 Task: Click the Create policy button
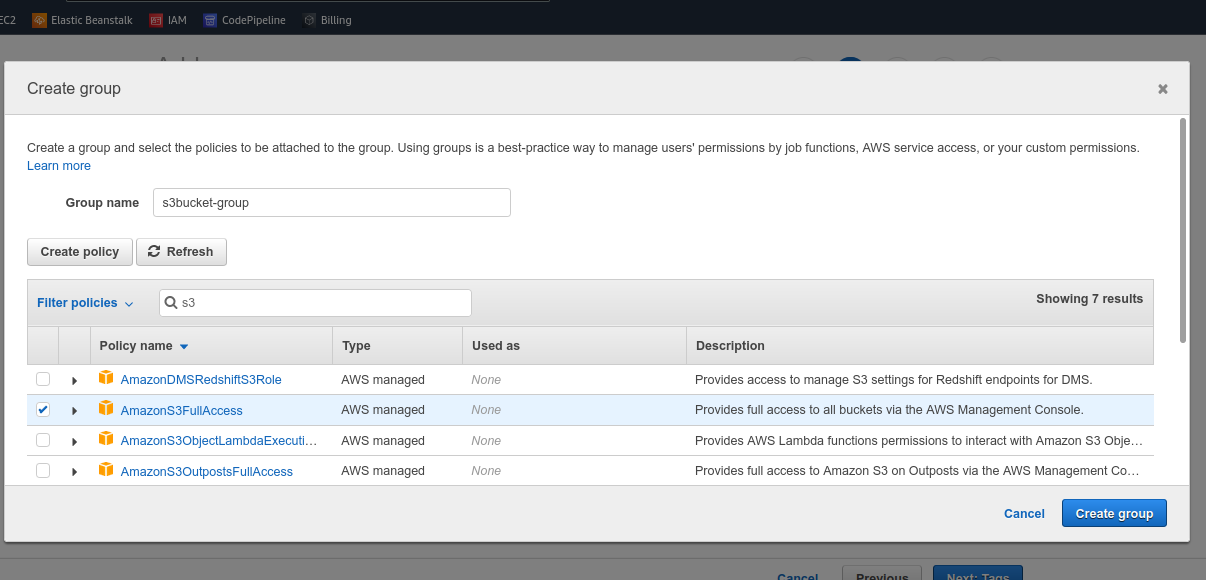pyautogui.click(x=80, y=252)
